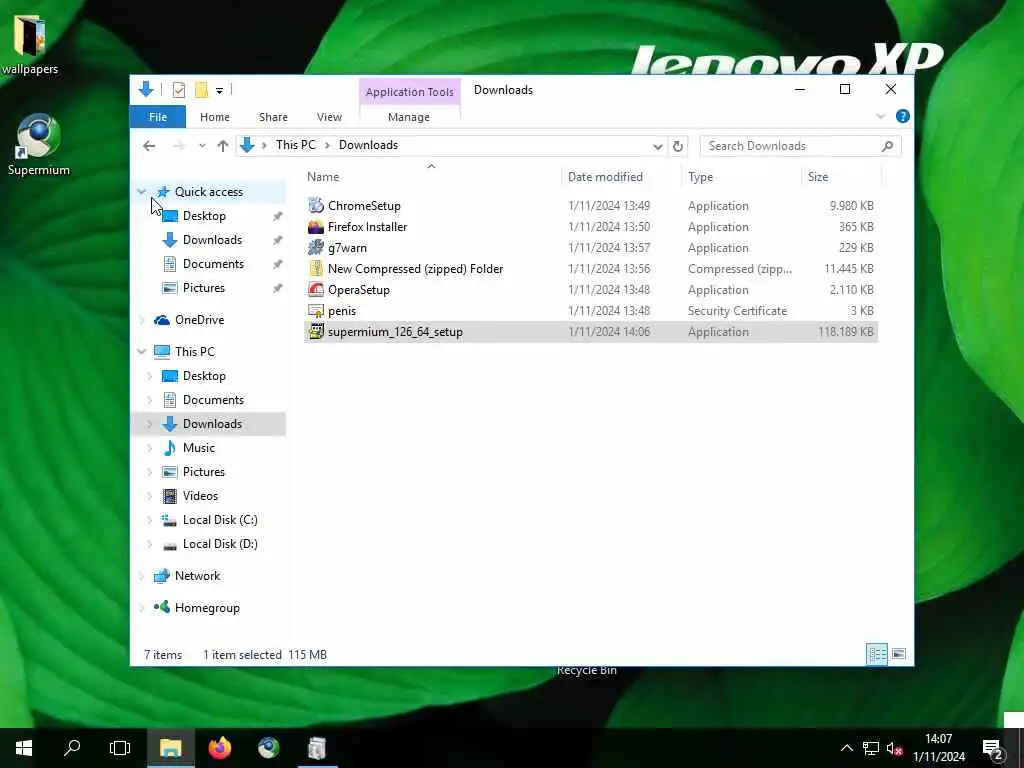Select the Firefox Installer file icon

pos(316,227)
